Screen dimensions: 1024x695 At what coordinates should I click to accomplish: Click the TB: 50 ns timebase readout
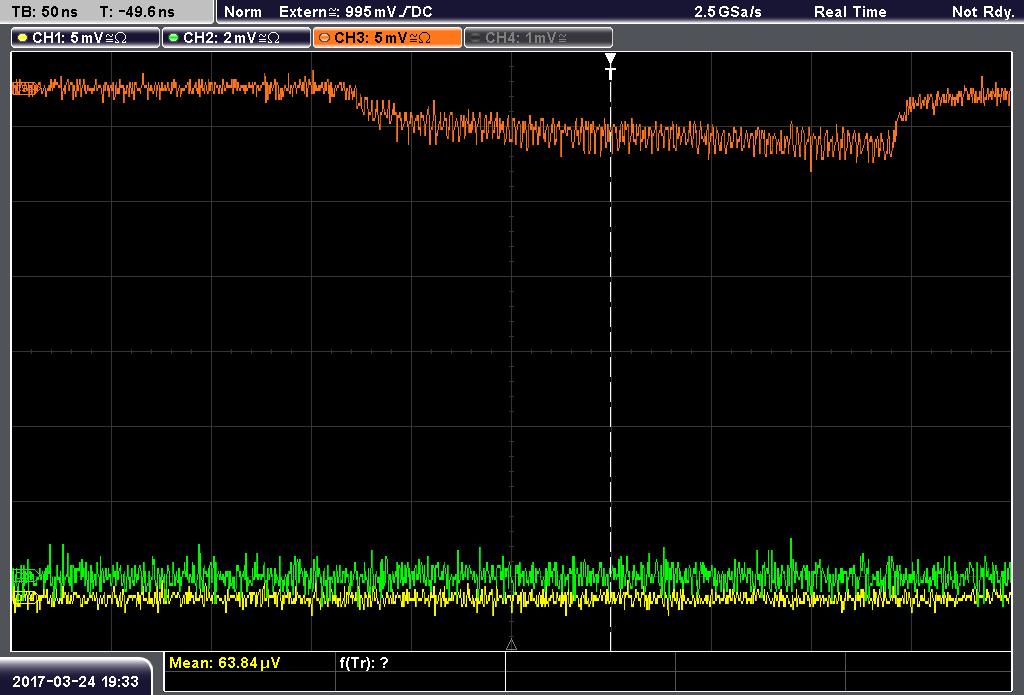tap(45, 12)
